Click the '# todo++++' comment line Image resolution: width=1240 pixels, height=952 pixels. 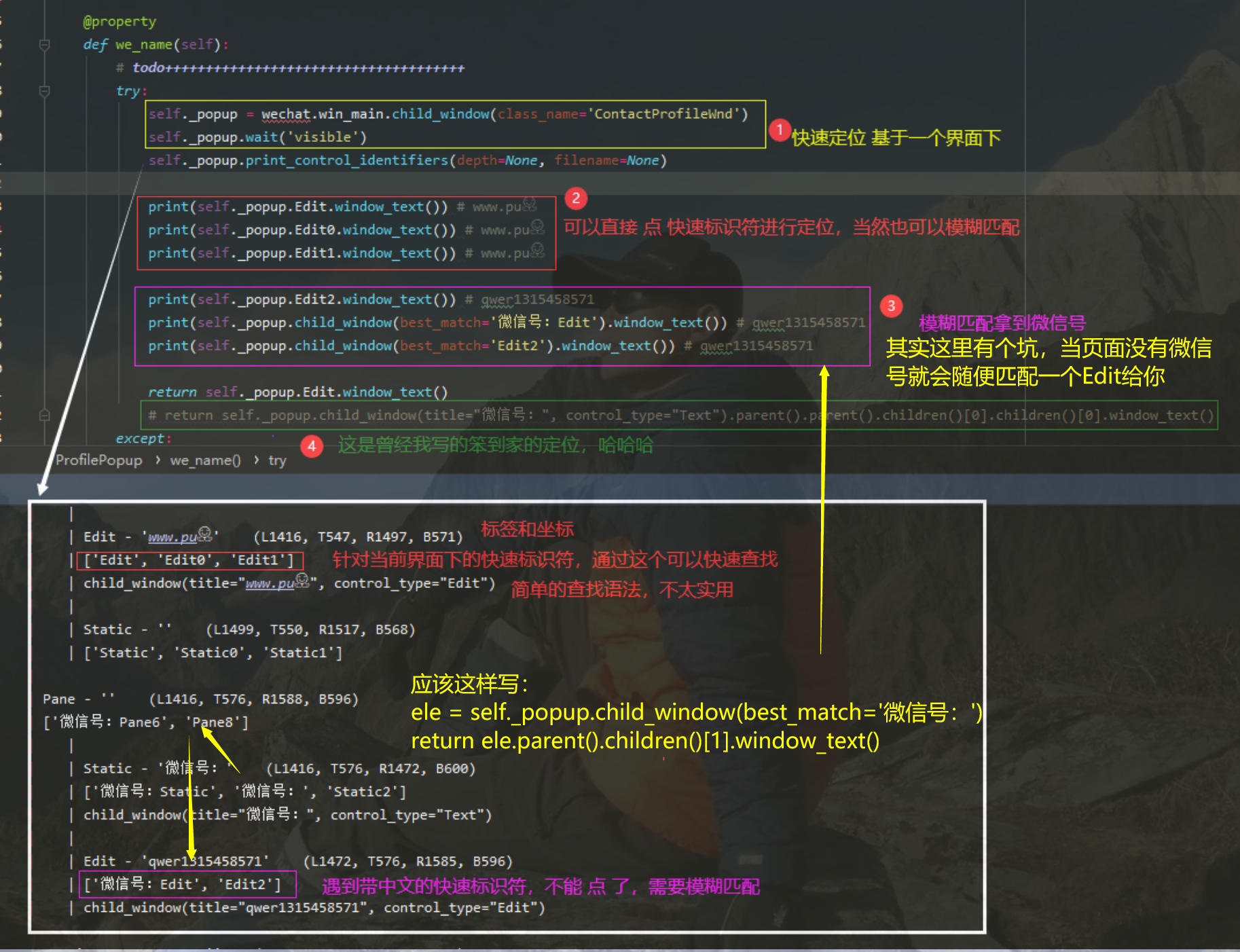pyautogui.click(x=290, y=67)
